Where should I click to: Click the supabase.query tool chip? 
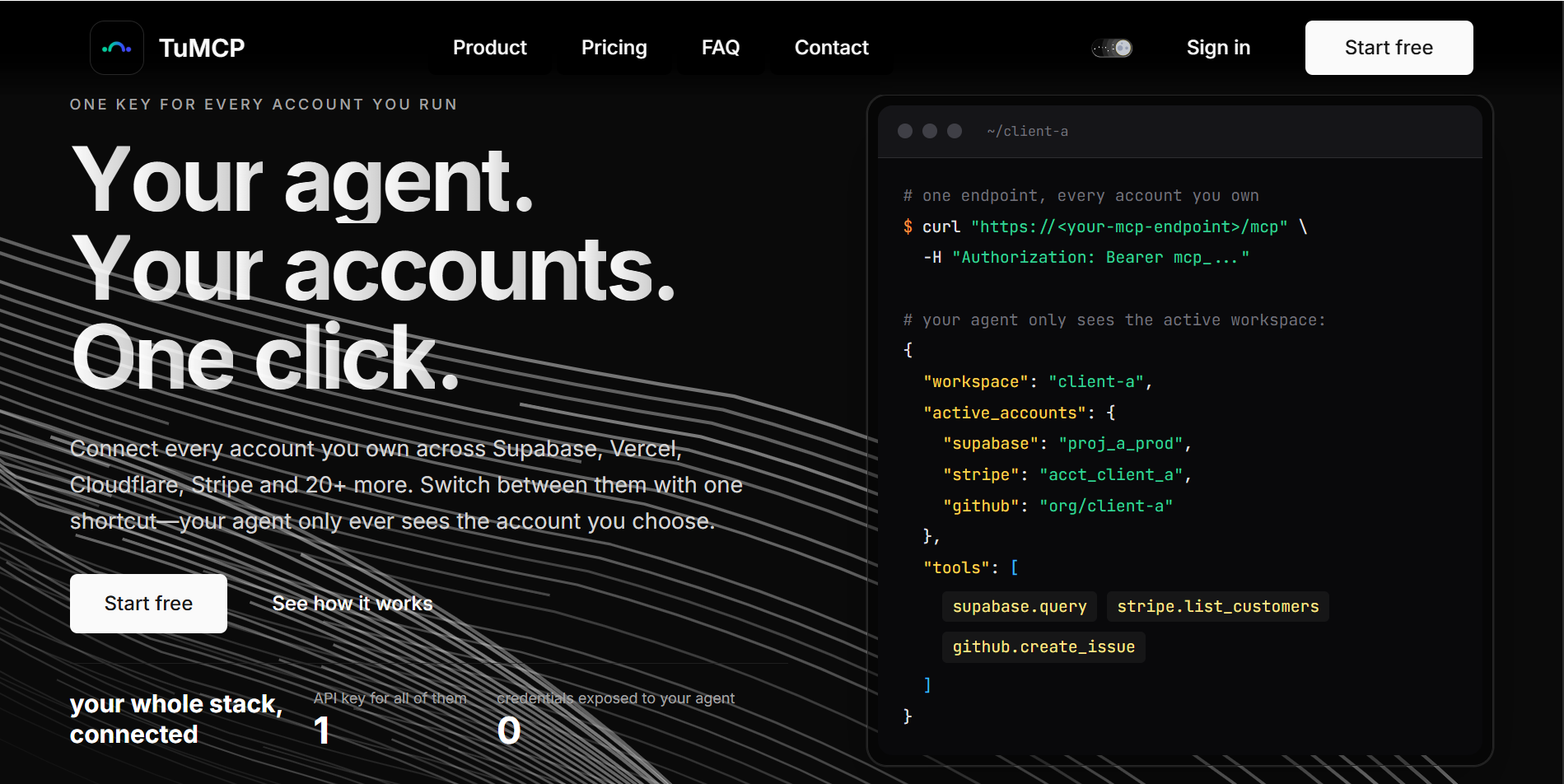click(1020, 607)
